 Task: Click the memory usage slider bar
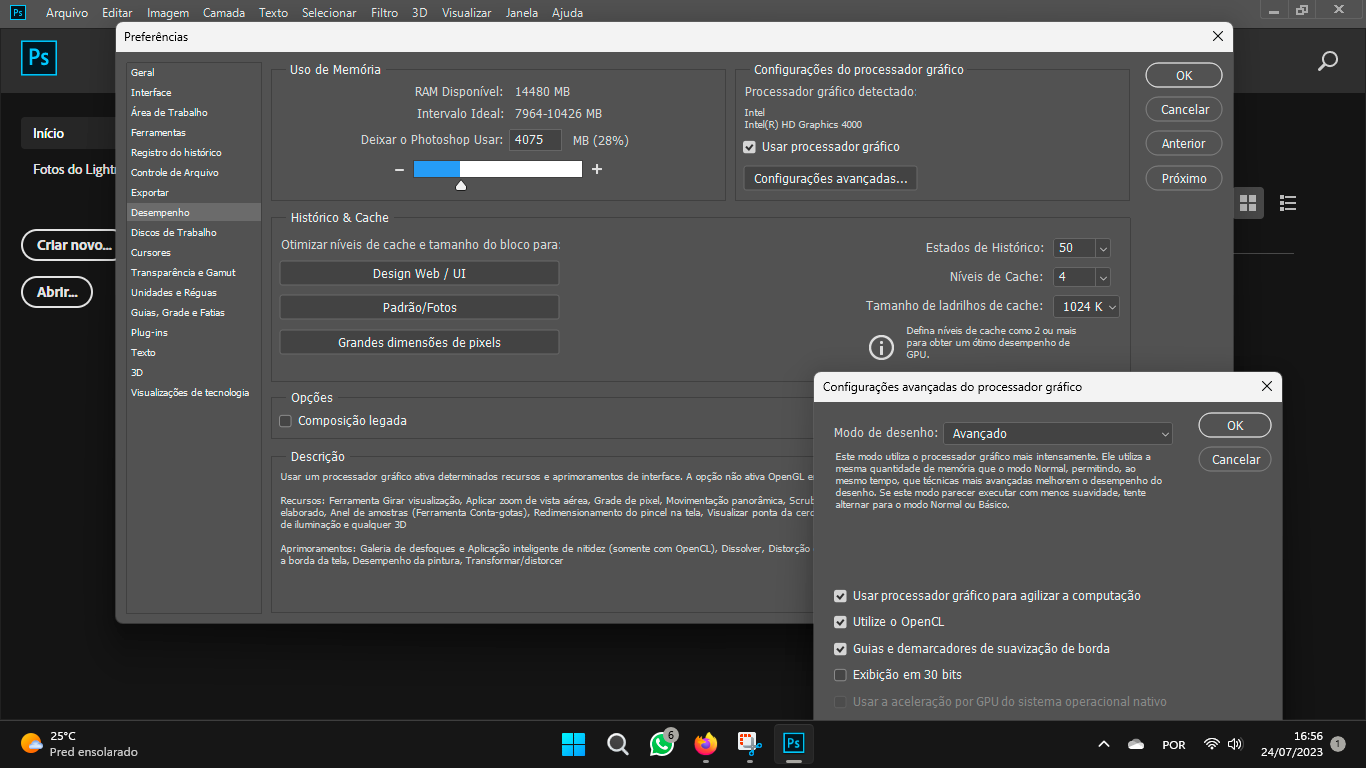coord(498,169)
